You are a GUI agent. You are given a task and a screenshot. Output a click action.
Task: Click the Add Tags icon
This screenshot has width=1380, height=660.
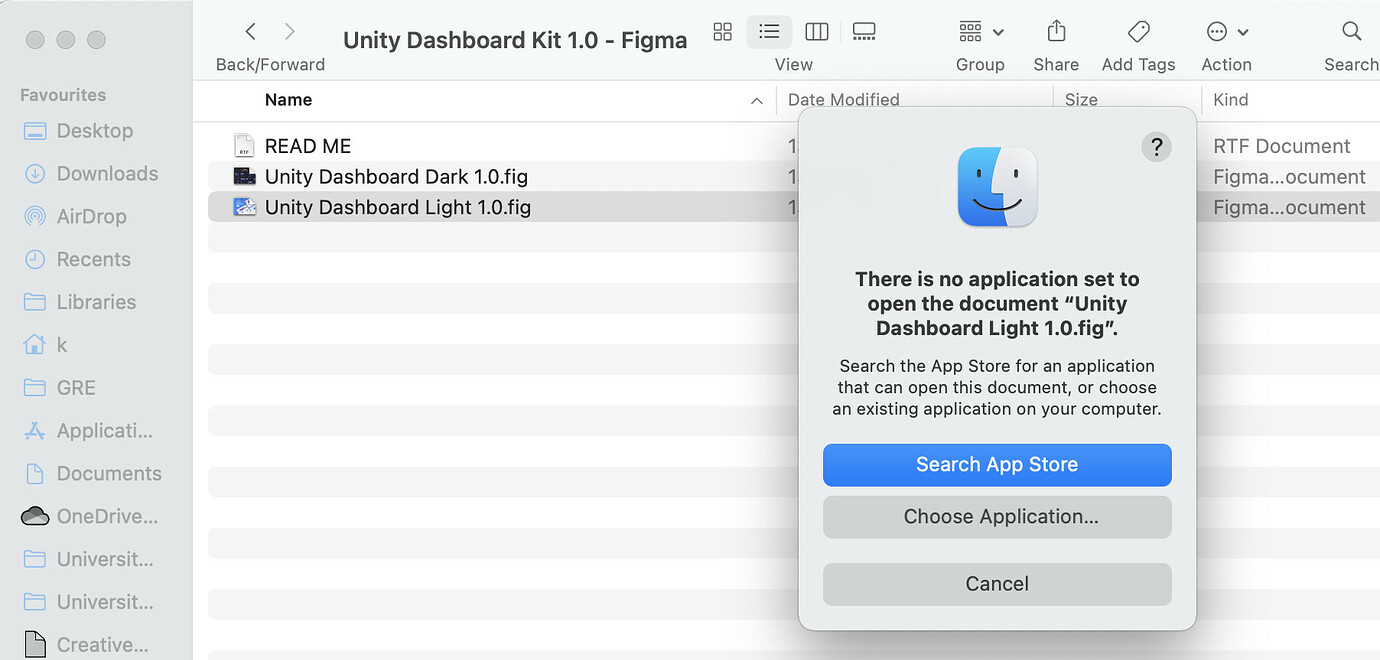point(1138,31)
